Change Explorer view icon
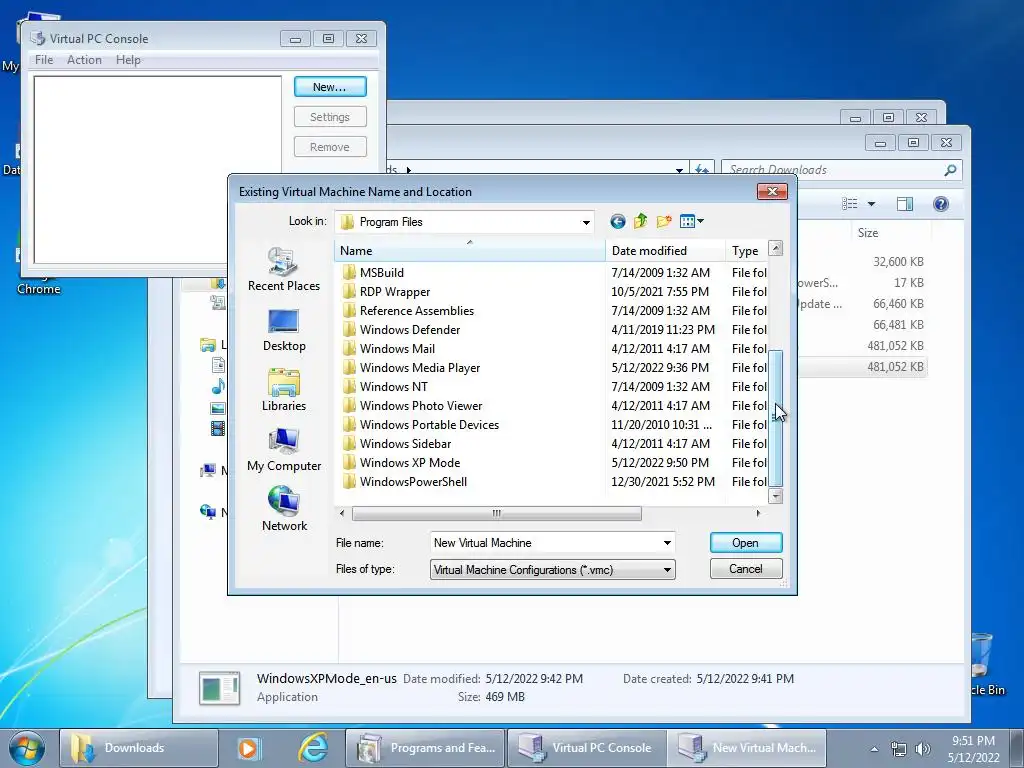The image size is (1024, 768). (x=850, y=204)
